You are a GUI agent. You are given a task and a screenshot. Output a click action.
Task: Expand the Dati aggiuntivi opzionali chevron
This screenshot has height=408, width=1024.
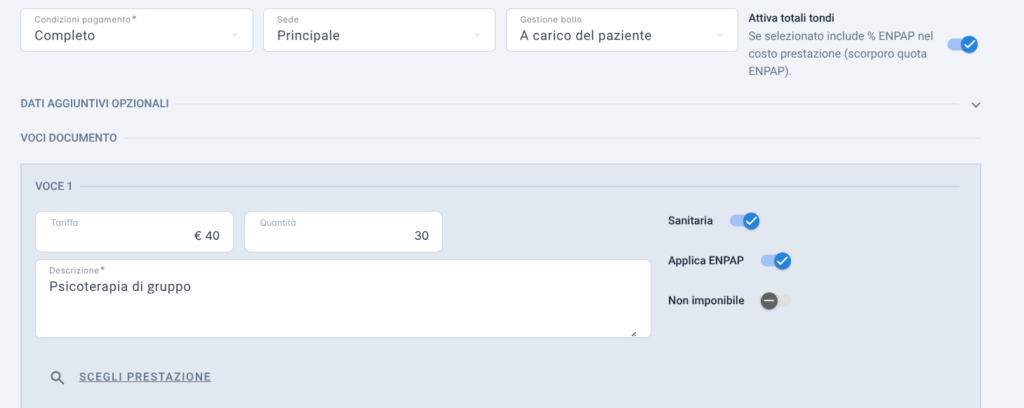click(976, 104)
